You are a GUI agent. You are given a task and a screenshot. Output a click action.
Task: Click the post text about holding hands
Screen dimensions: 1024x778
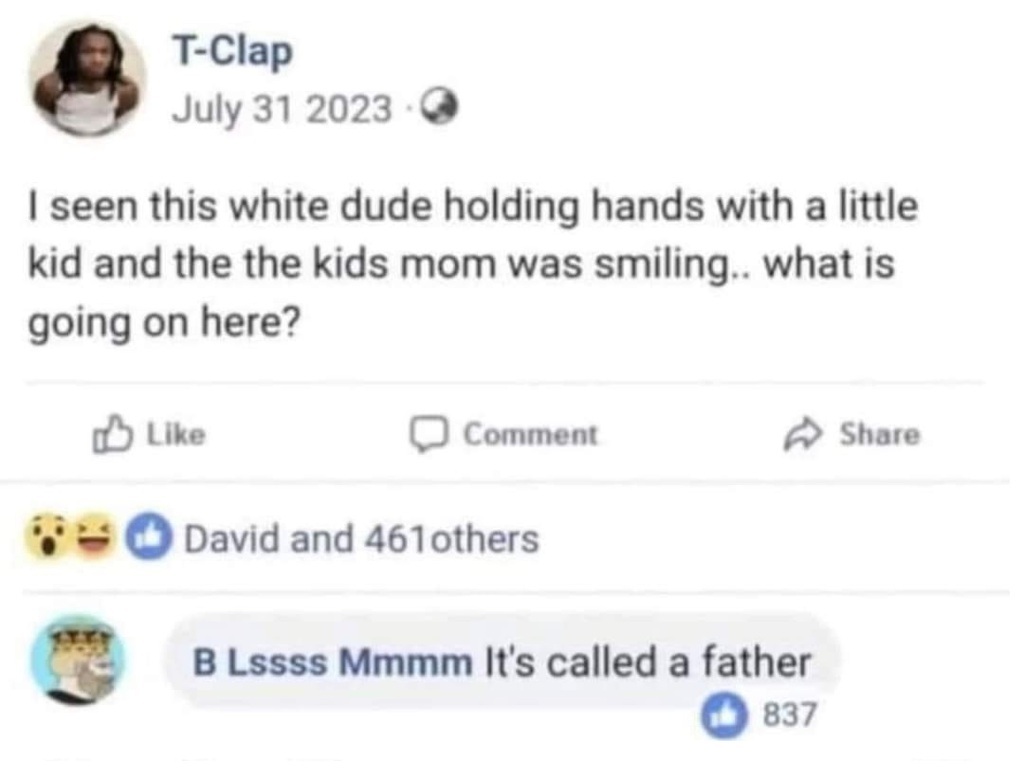pos(470,267)
